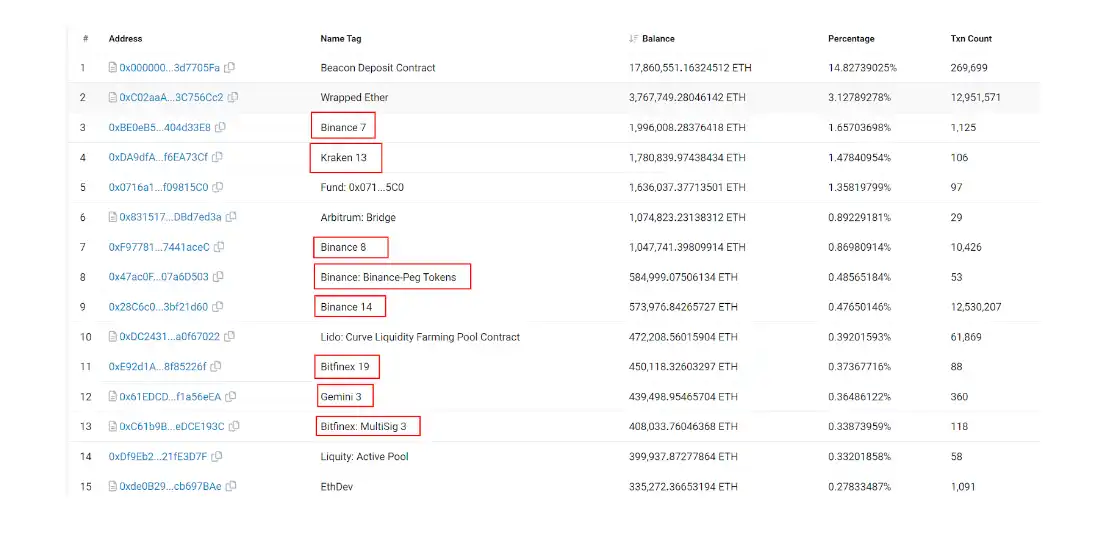Open address 0xDC2431...a0f67022
Image resolution: width=1114 pixels, height=534 pixels.
pos(170,337)
